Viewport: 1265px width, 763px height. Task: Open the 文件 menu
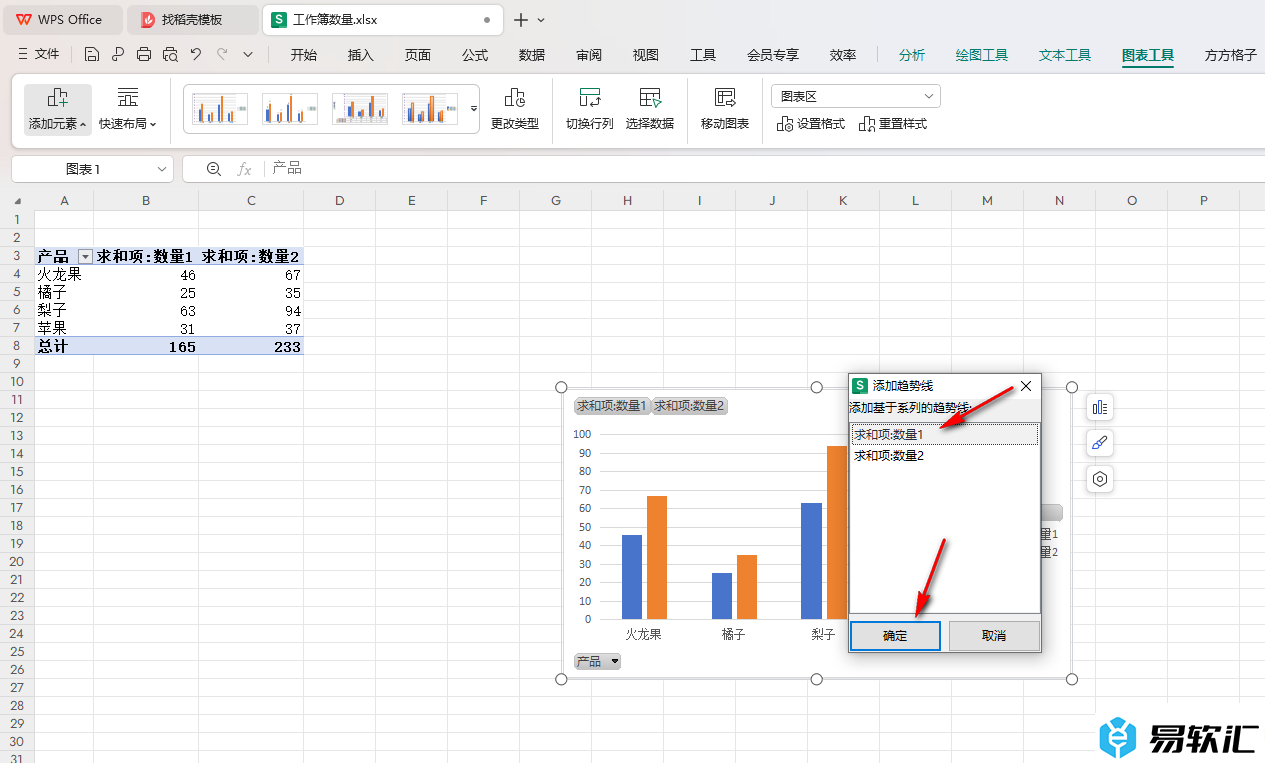pyautogui.click(x=39, y=55)
